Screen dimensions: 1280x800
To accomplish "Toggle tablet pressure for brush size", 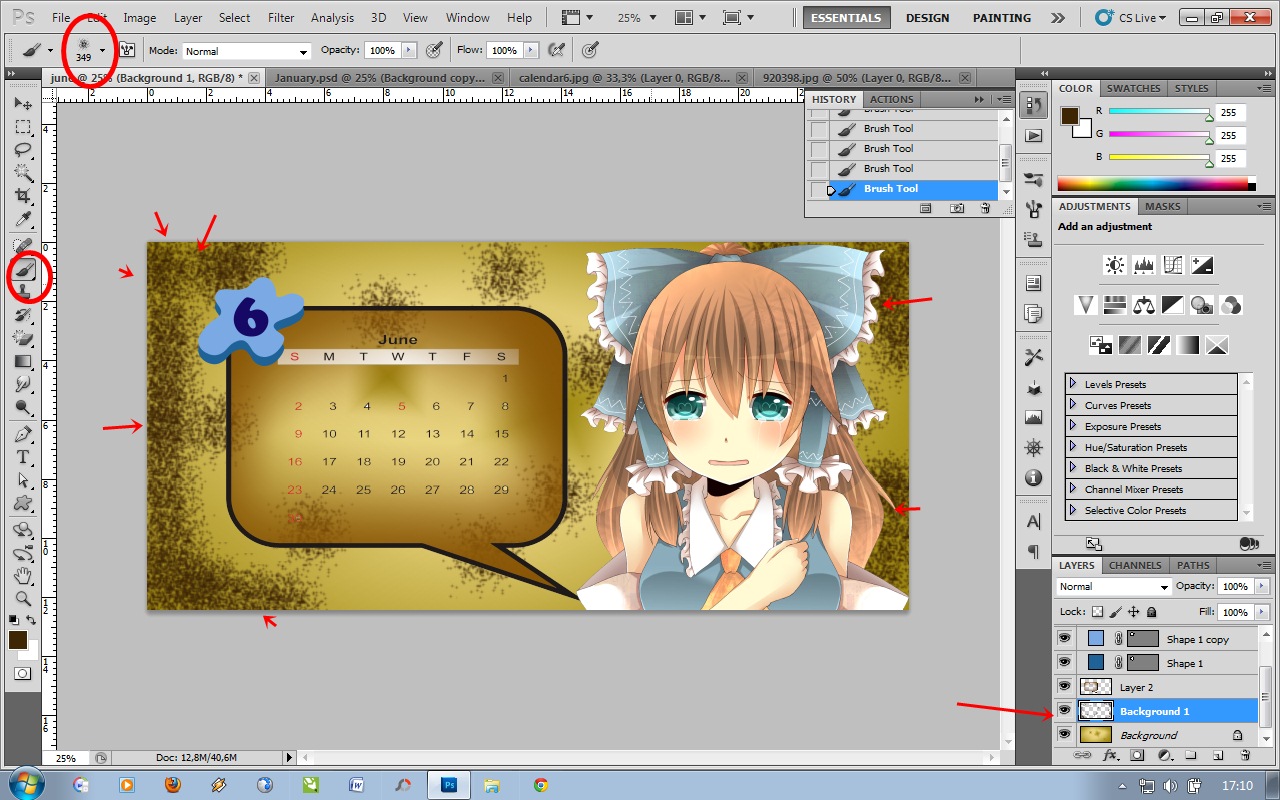I will tap(590, 50).
